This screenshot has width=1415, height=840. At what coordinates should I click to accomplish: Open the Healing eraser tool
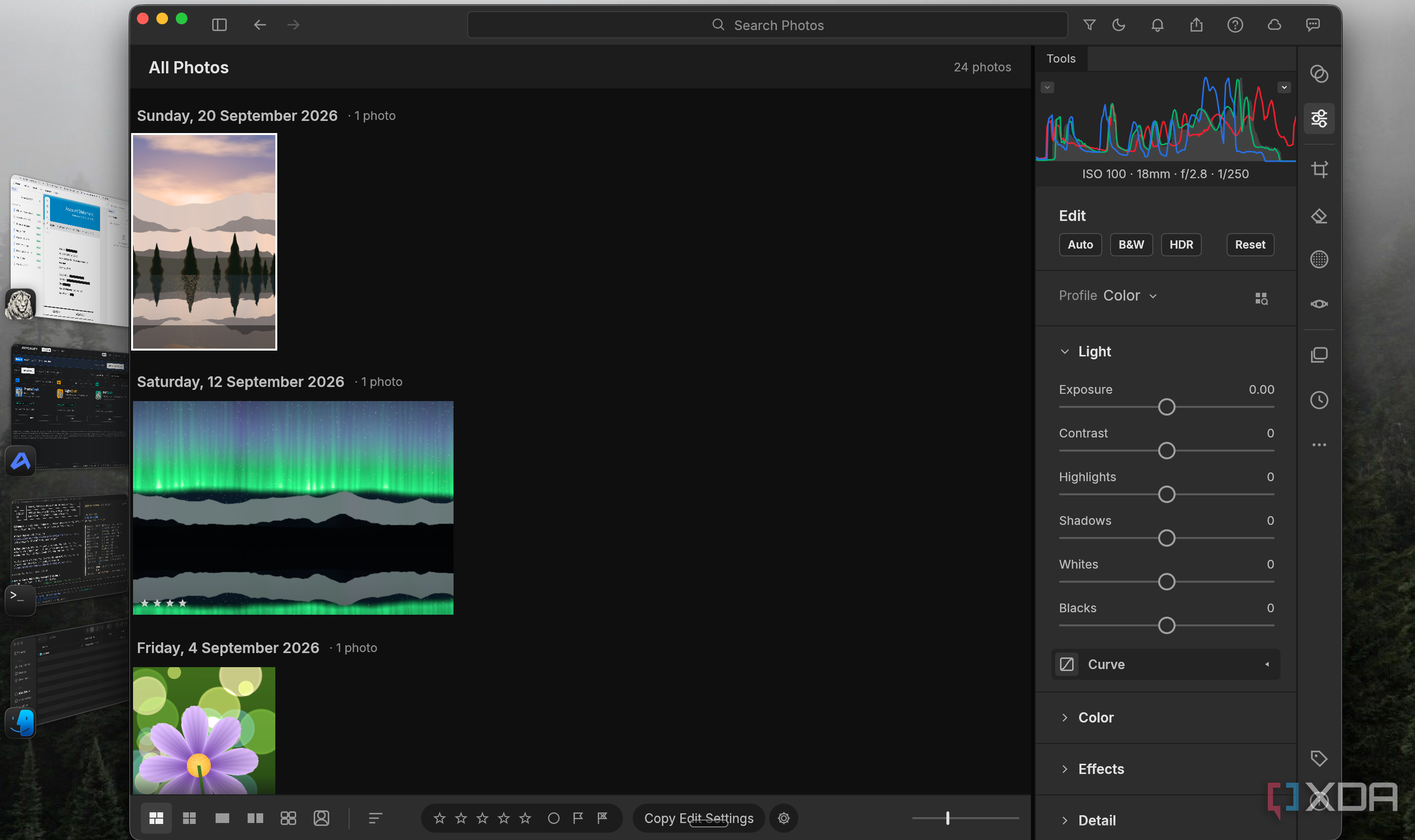[1319, 216]
